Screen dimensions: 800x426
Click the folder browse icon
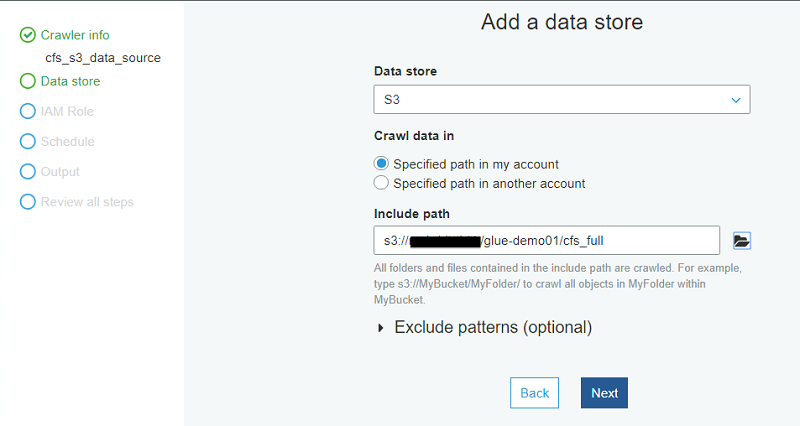click(741, 240)
